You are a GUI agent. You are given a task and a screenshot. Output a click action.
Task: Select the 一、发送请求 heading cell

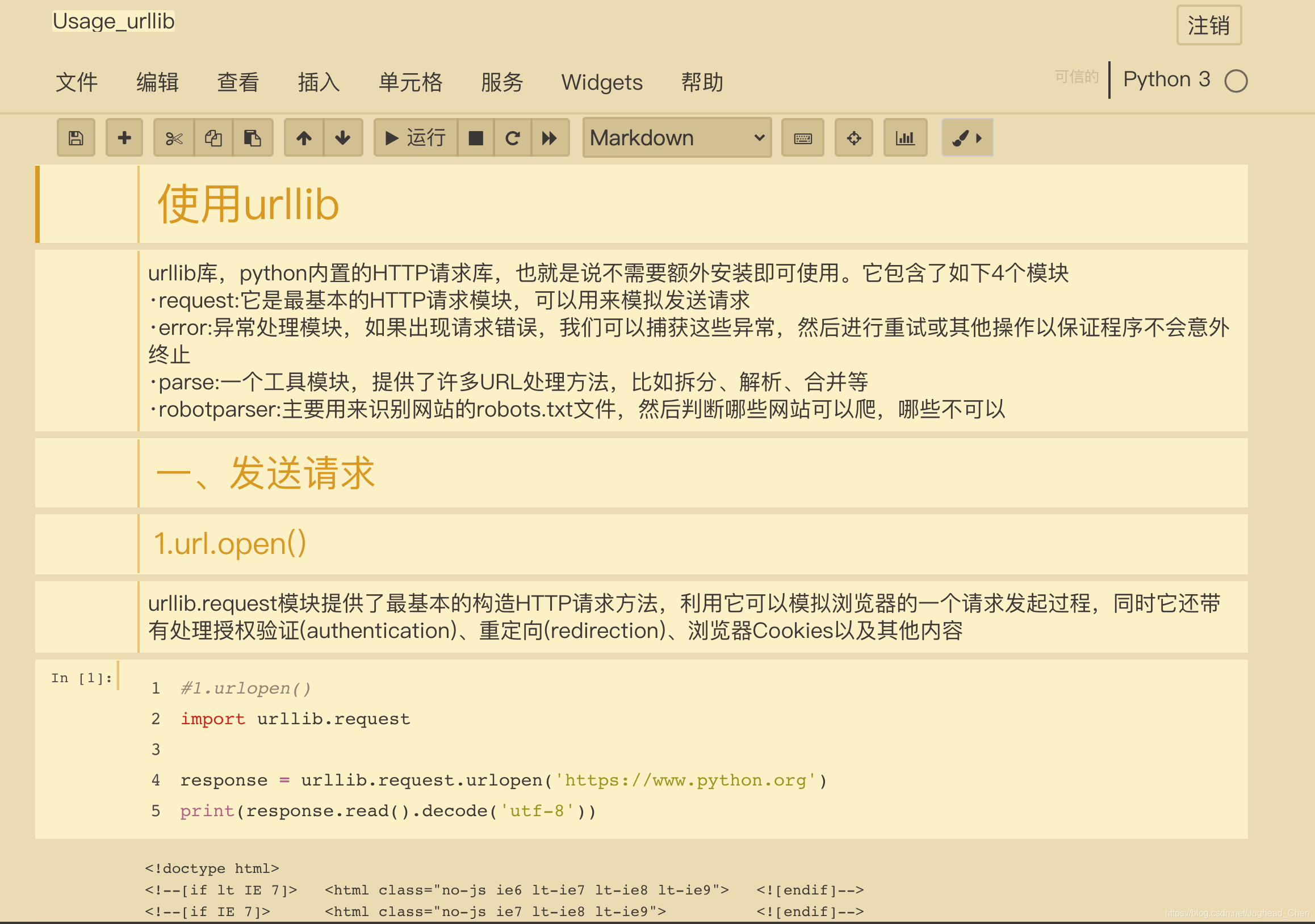pyautogui.click(x=642, y=473)
